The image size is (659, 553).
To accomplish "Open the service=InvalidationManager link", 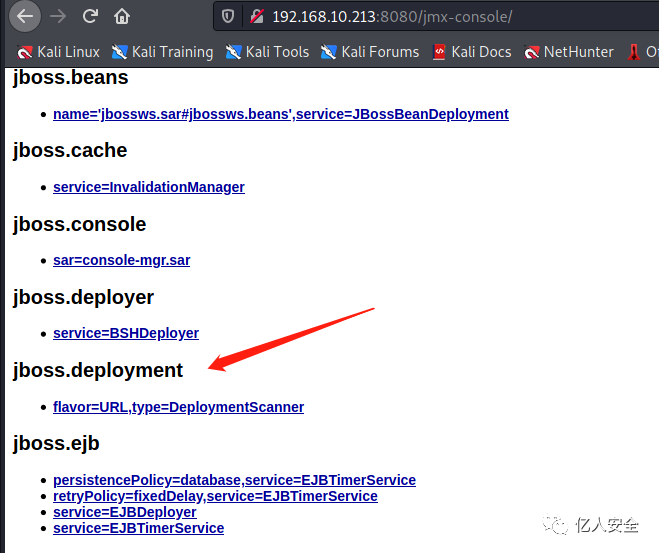I will (149, 187).
